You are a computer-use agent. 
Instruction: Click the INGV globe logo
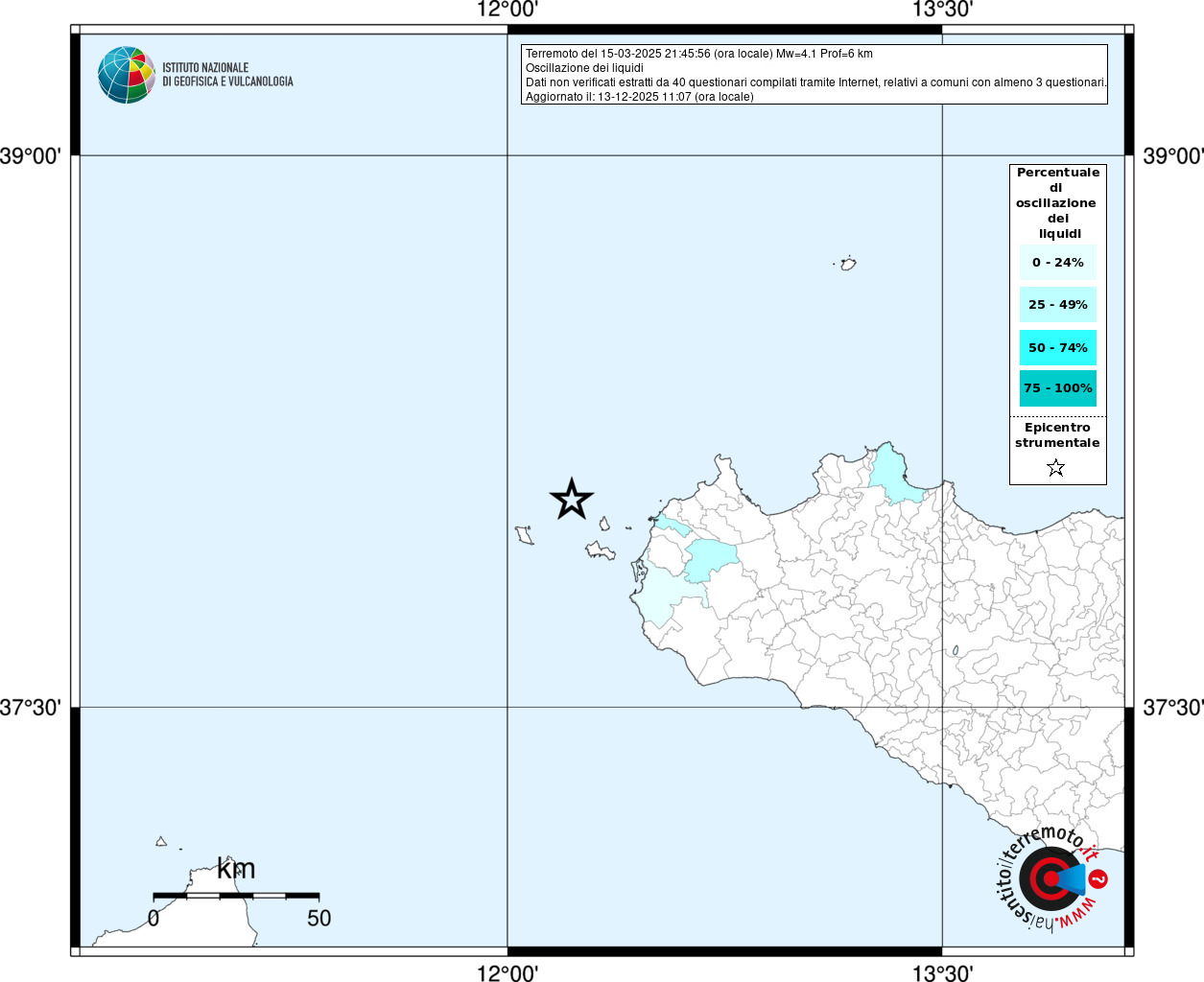click(x=126, y=75)
